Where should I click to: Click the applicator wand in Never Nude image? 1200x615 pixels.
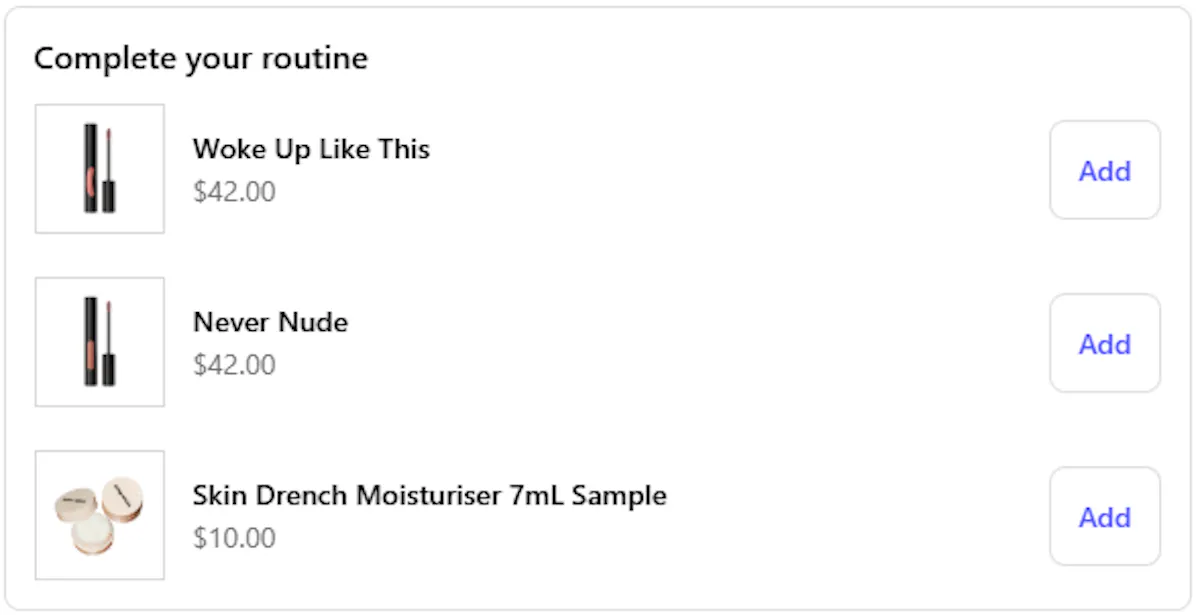108,342
